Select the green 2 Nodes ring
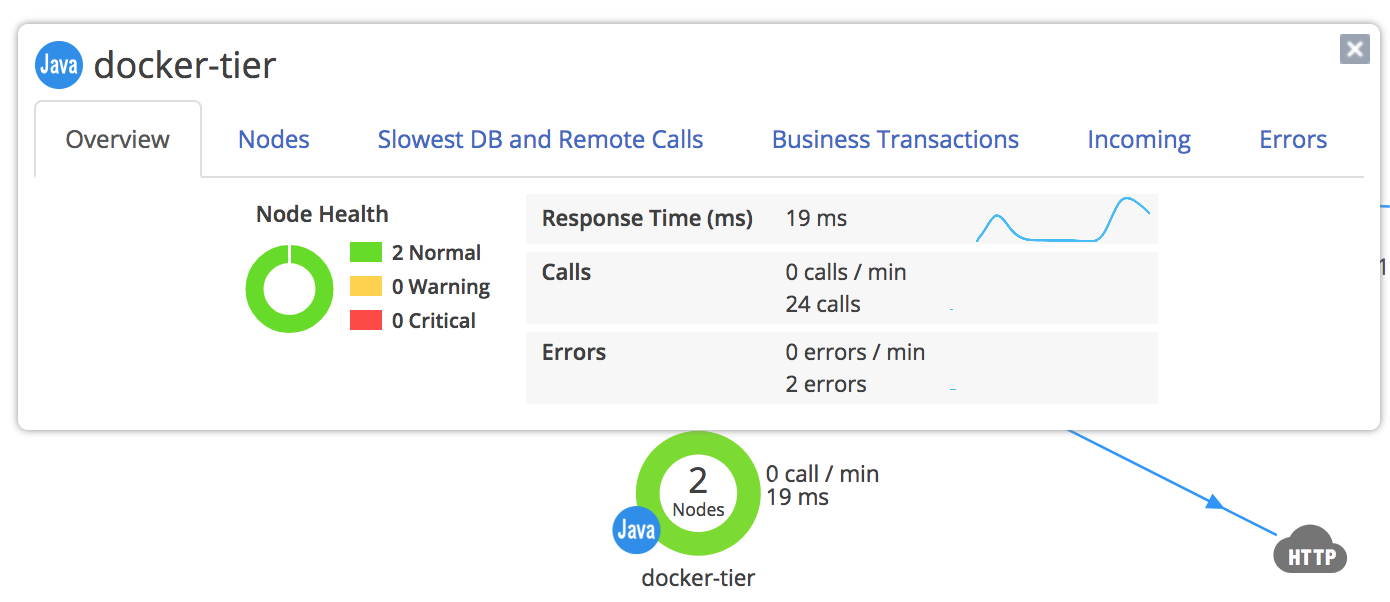1390x602 pixels. point(698,493)
